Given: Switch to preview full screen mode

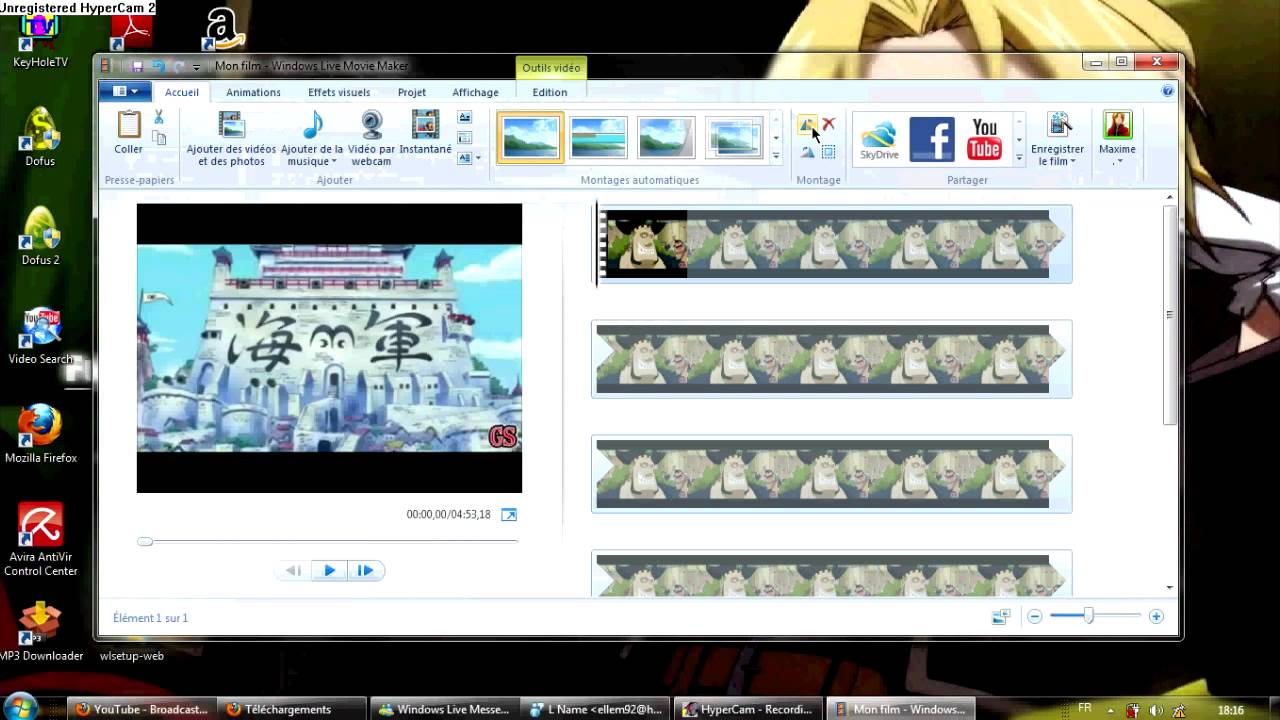Looking at the screenshot, I should coord(509,515).
